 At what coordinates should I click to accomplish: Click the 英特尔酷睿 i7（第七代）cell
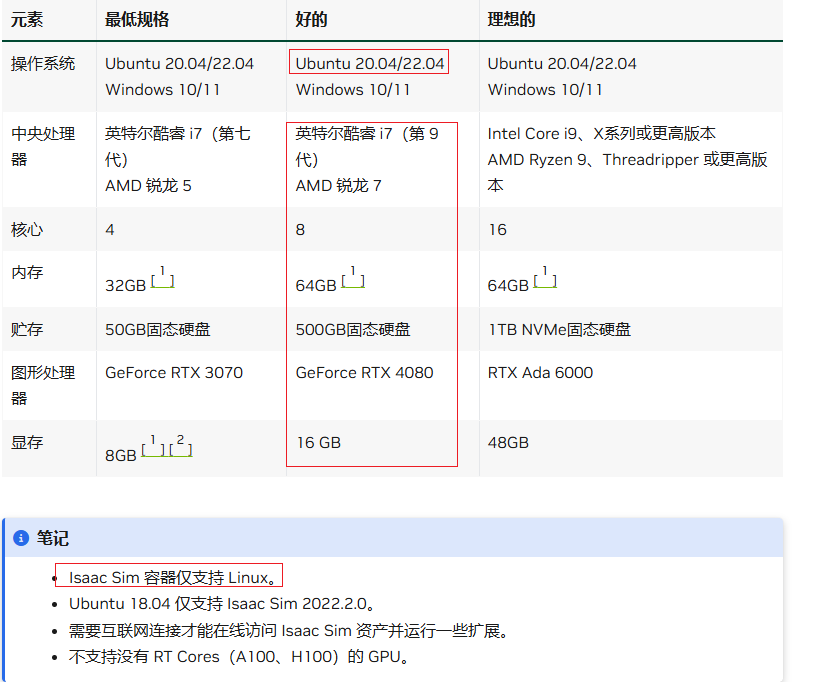(x=178, y=146)
